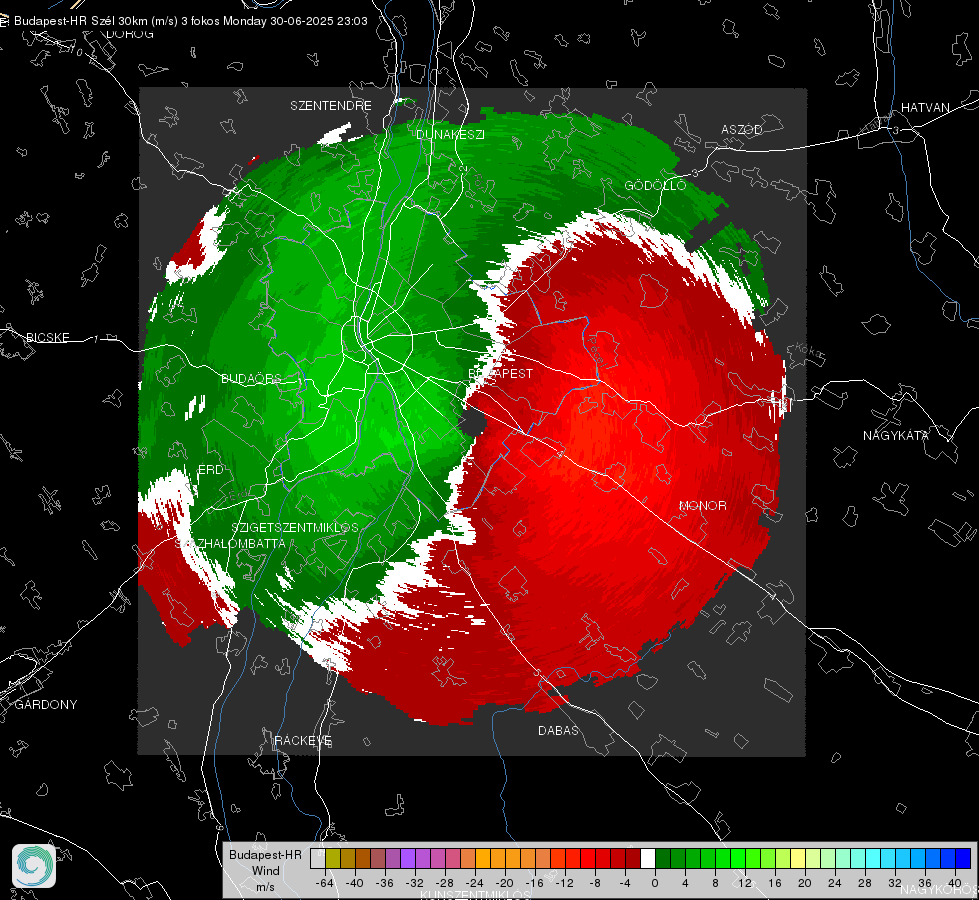Screen dimensions: 979x900
Task: Select the DUNAKESZI label on map
Action: pyautogui.click(x=450, y=134)
